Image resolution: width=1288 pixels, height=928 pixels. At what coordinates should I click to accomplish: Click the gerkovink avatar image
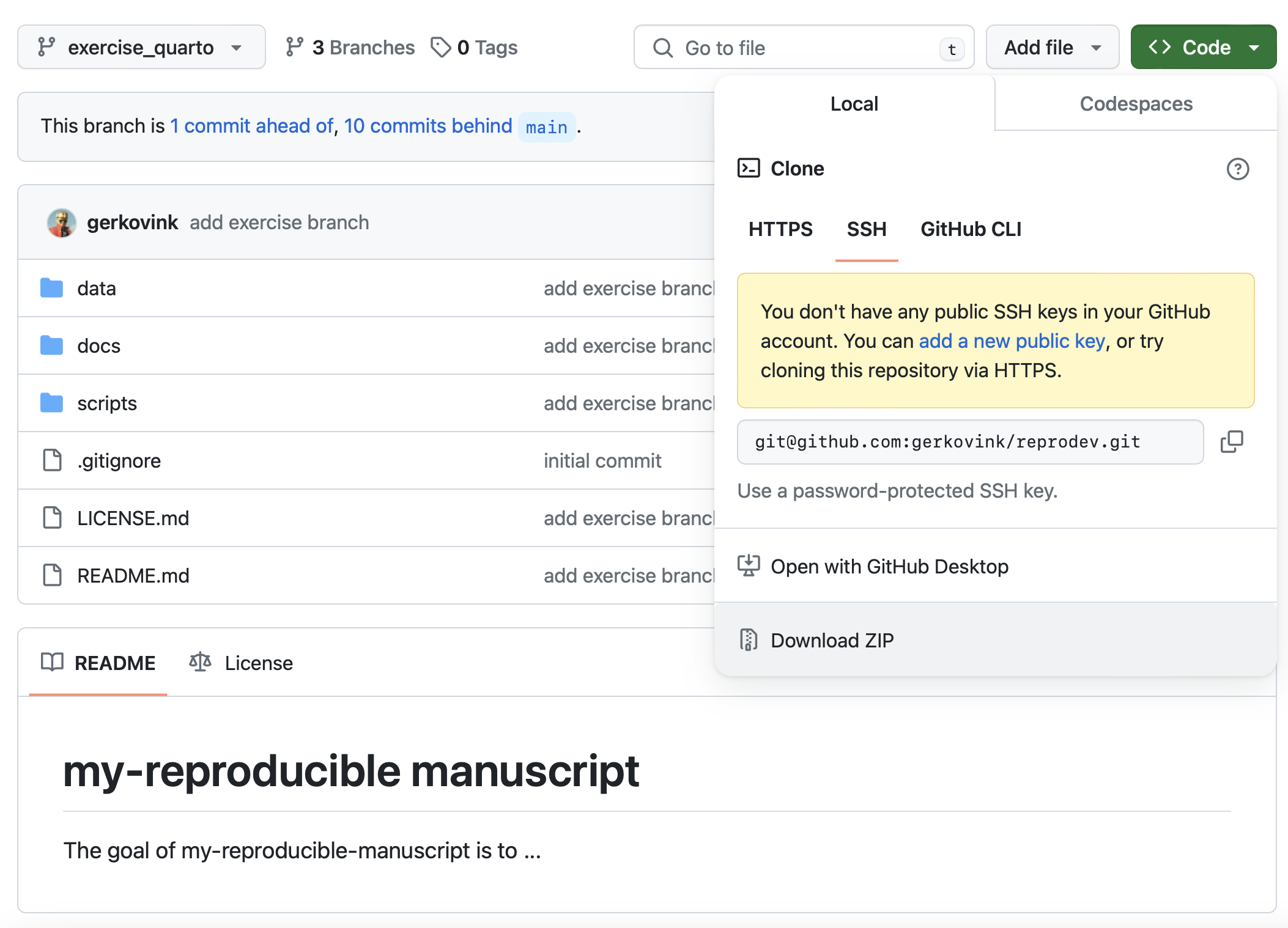62,223
